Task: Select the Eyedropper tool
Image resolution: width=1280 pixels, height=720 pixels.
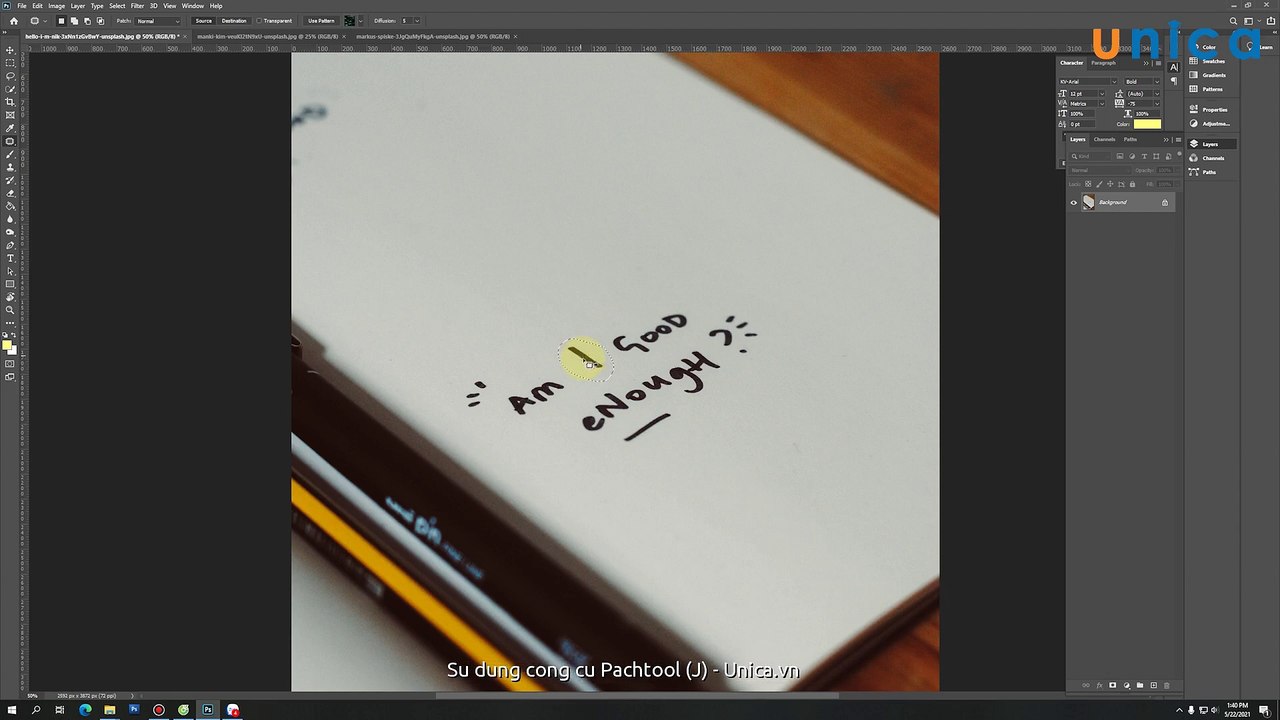Action: point(10,128)
